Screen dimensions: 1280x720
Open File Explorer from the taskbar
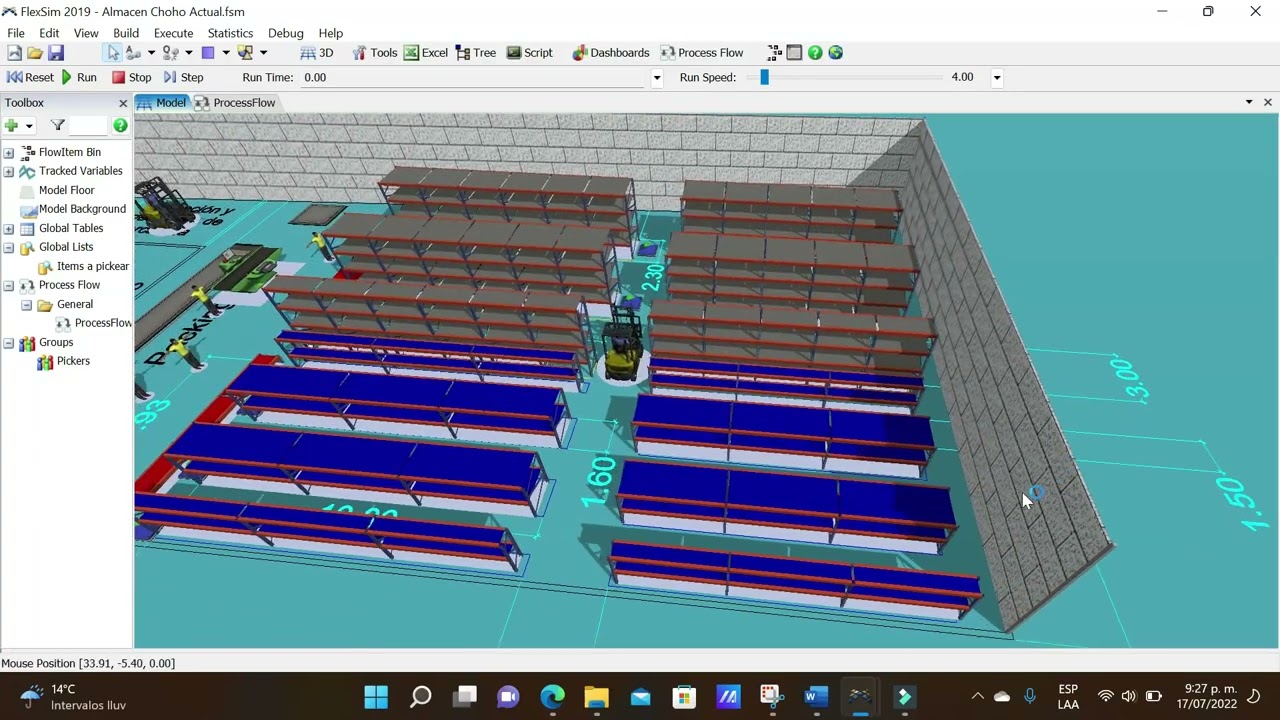click(x=596, y=697)
